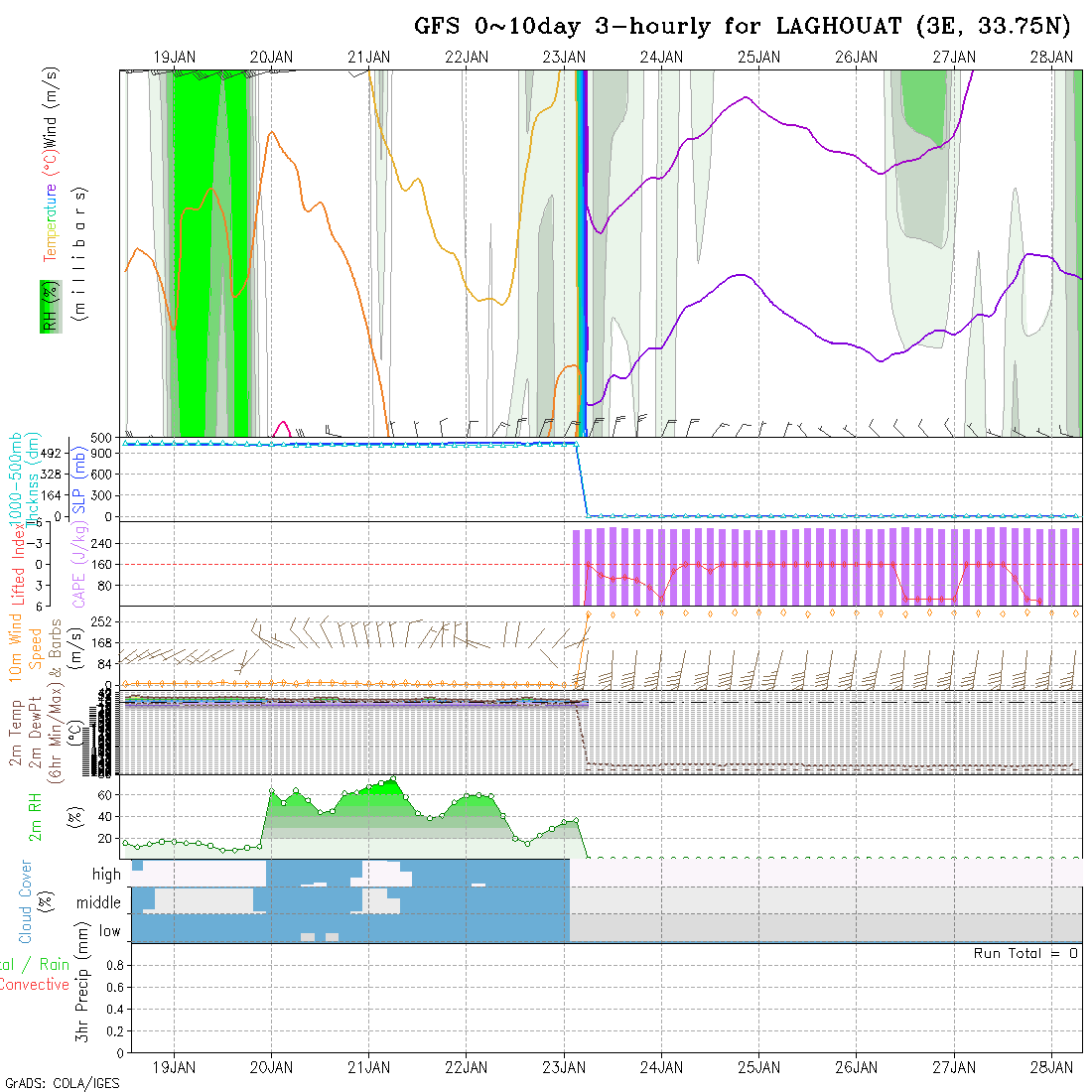Click the 20JAN label on the top date axis
Screen dimensions: 1092x1092
coord(272,58)
